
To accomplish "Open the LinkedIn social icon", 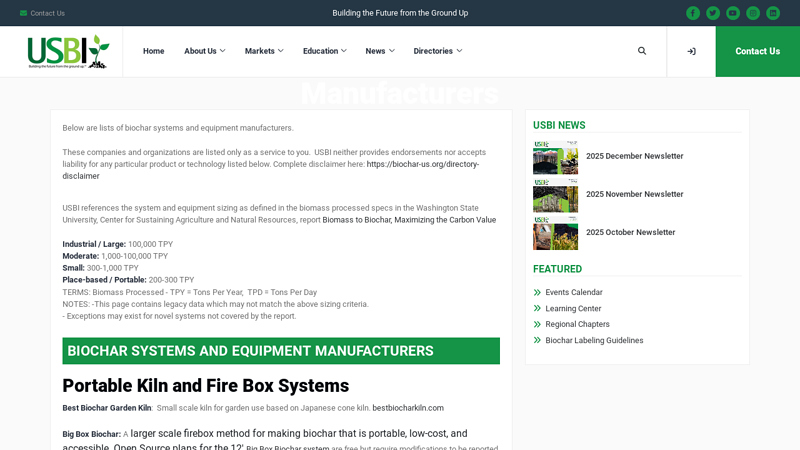I will (x=773, y=13).
